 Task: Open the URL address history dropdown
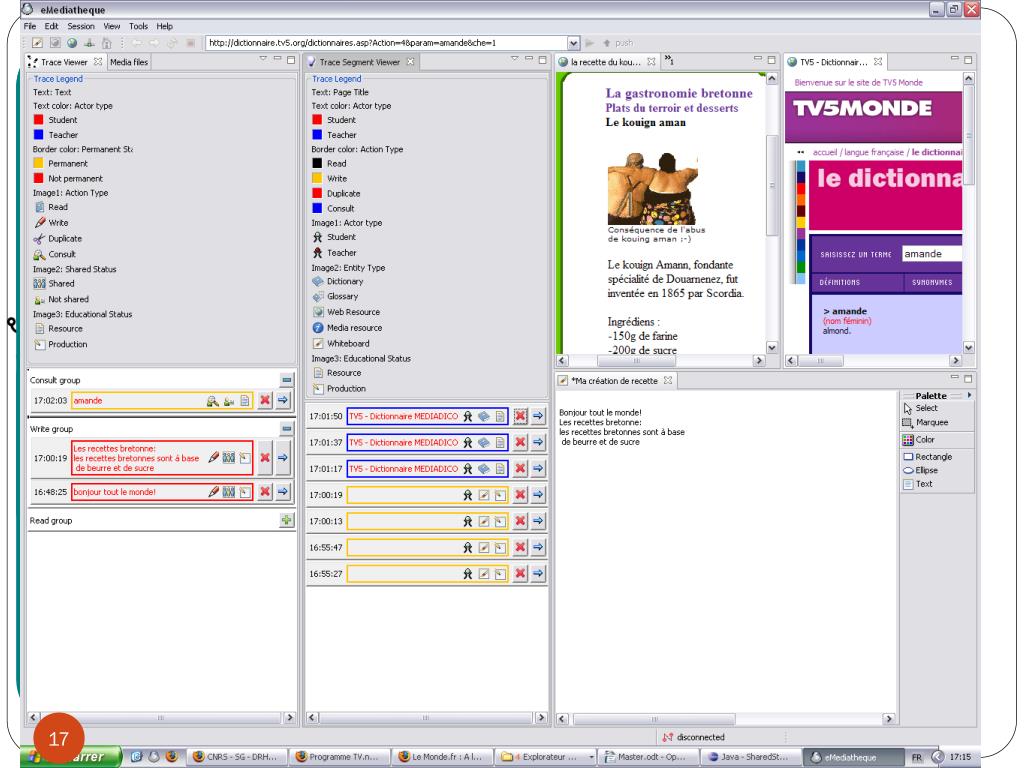pyautogui.click(x=573, y=43)
